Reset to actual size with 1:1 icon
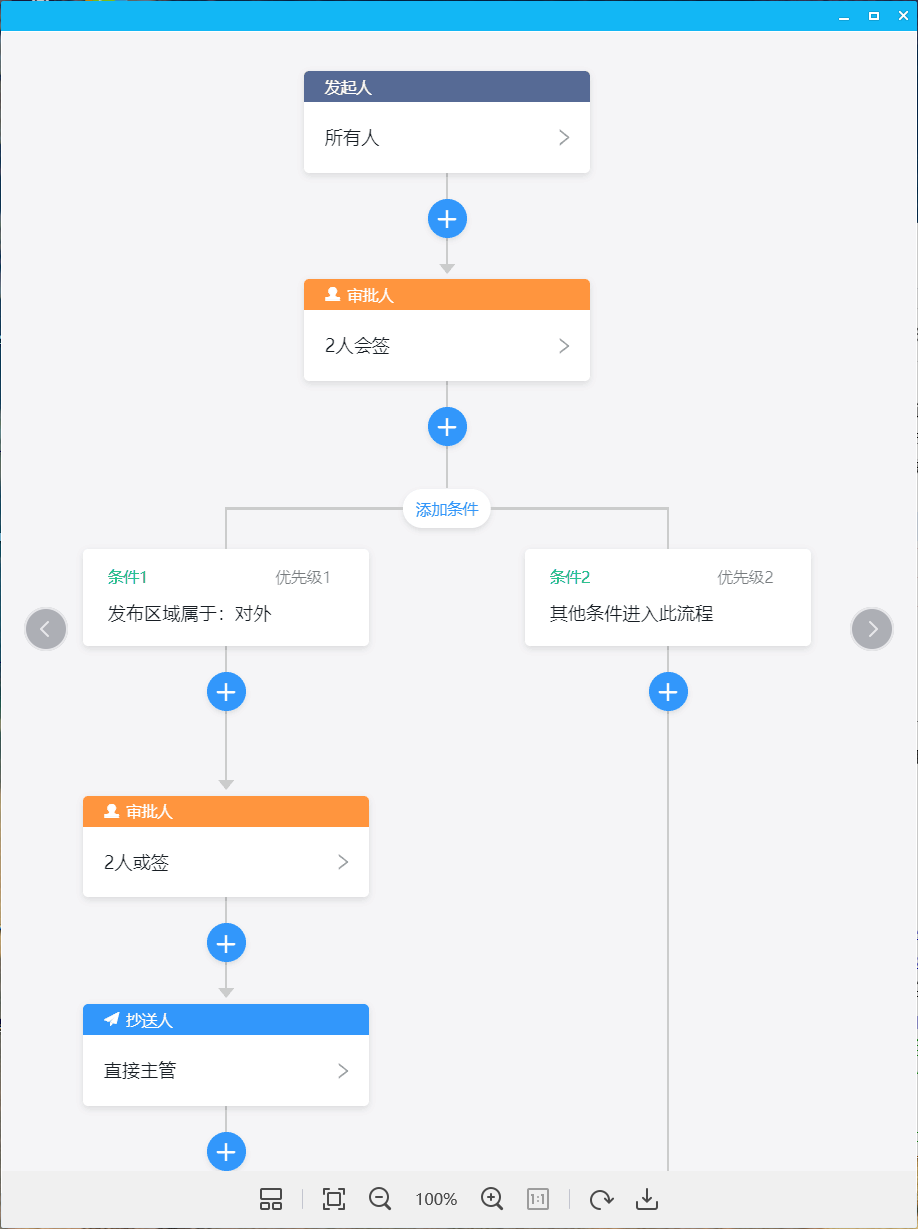918x1229 pixels. 538,1199
